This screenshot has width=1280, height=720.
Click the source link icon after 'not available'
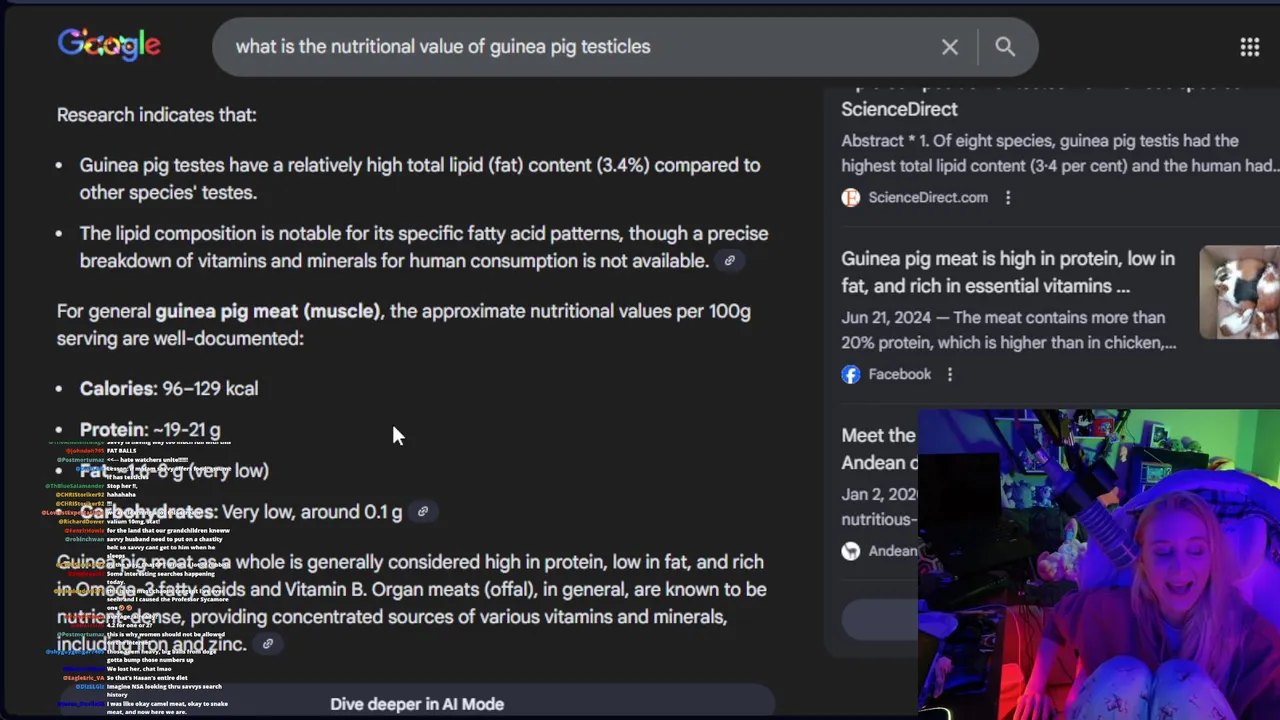(730, 261)
